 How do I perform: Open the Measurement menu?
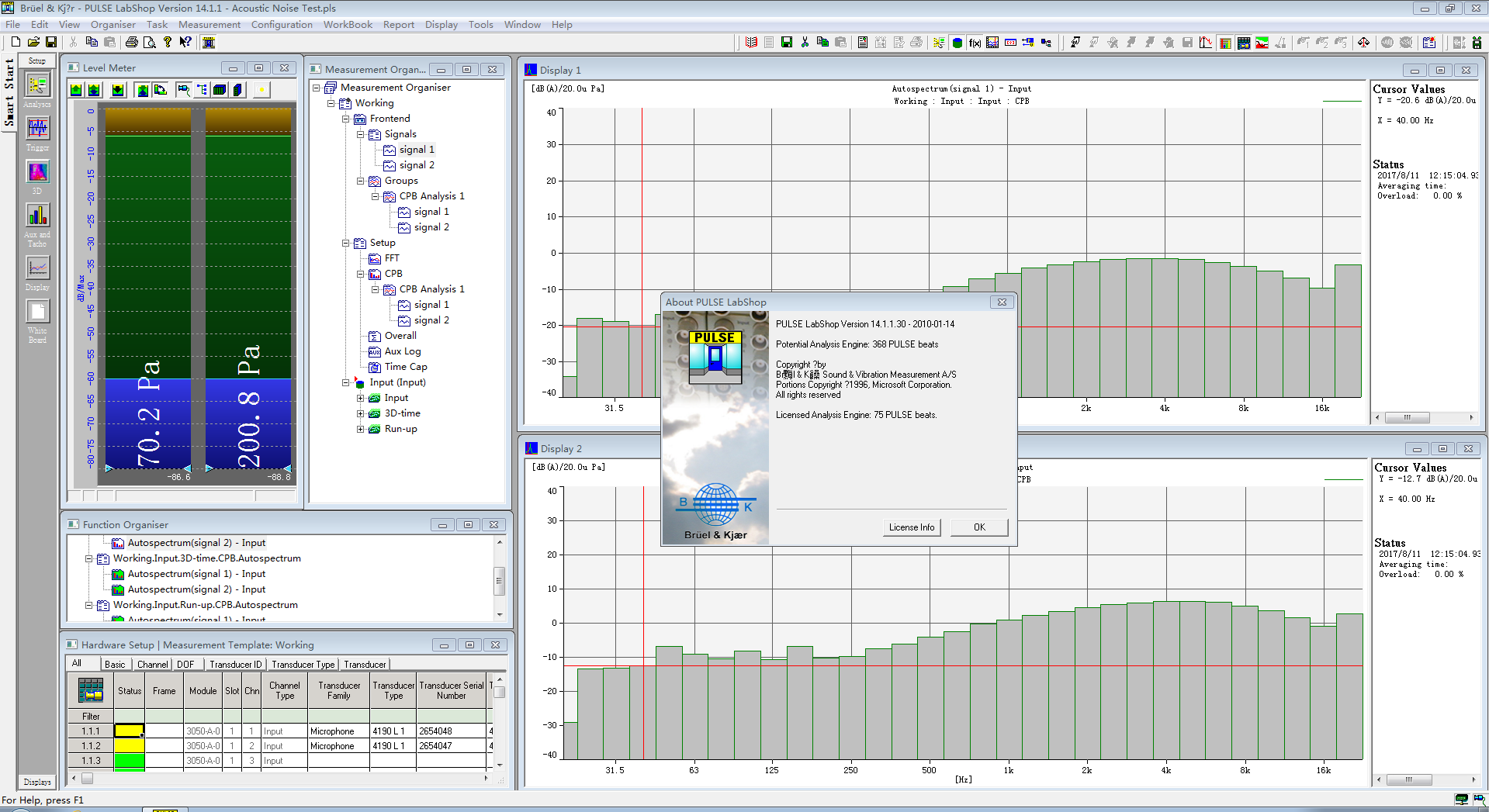coord(209,25)
